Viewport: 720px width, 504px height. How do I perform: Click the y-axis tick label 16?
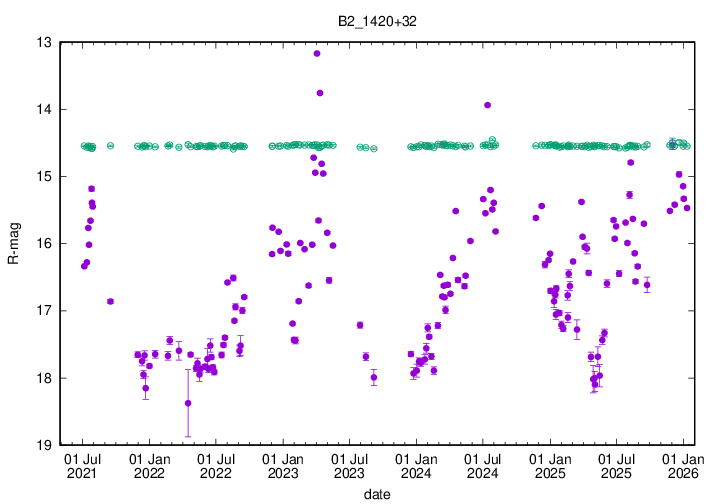pos(45,243)
